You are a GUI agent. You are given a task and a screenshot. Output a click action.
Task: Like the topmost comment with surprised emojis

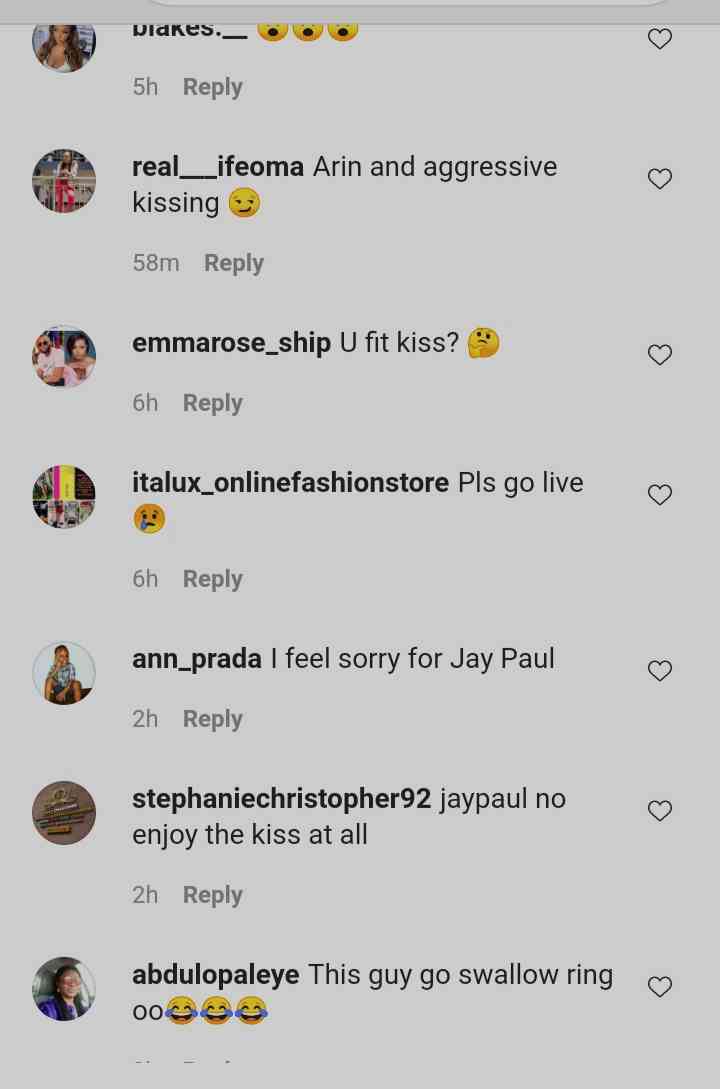pos(660,39)
